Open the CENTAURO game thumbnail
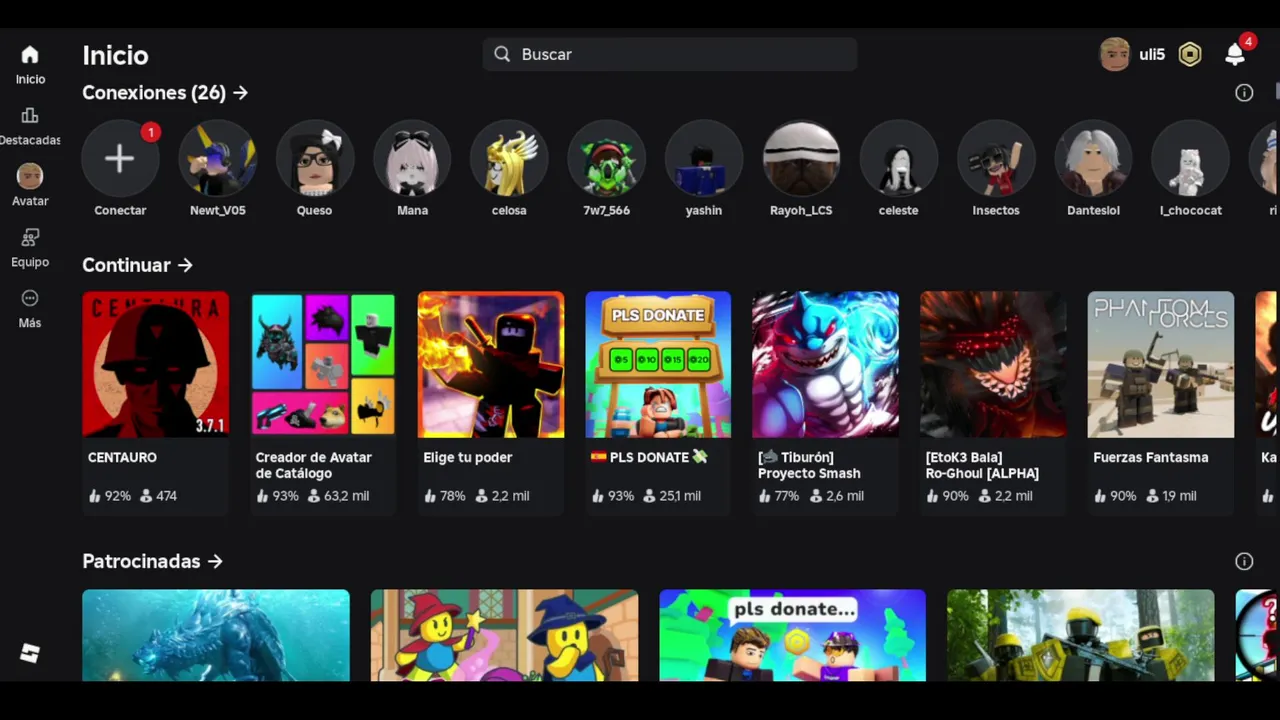Screen dimensions: 1280x720 tap(155, 365)
